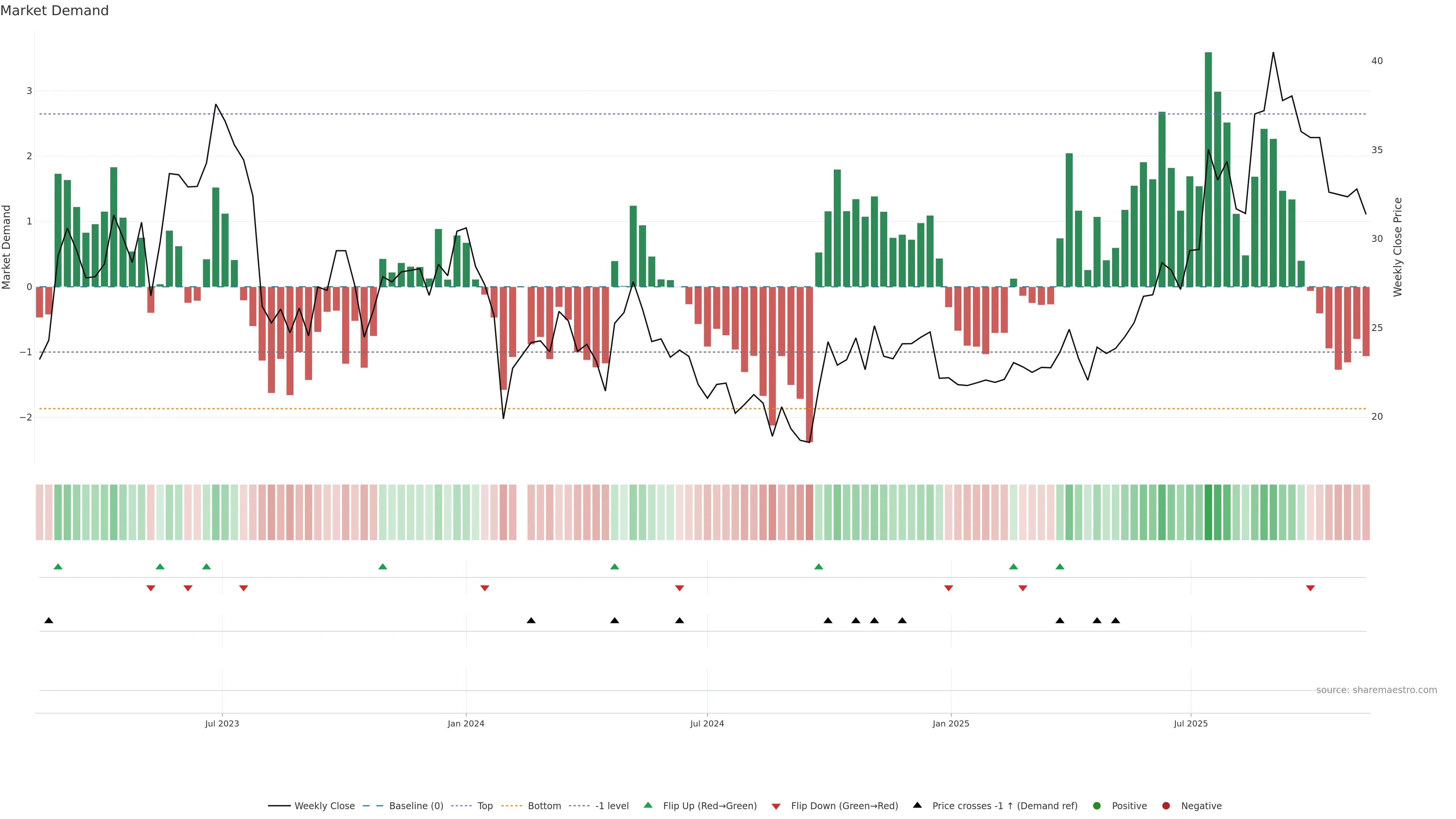This screenshot has width=1456, height=819.
Task: Click the green Positive legend dot
Action: click(x=1097, y=805)
